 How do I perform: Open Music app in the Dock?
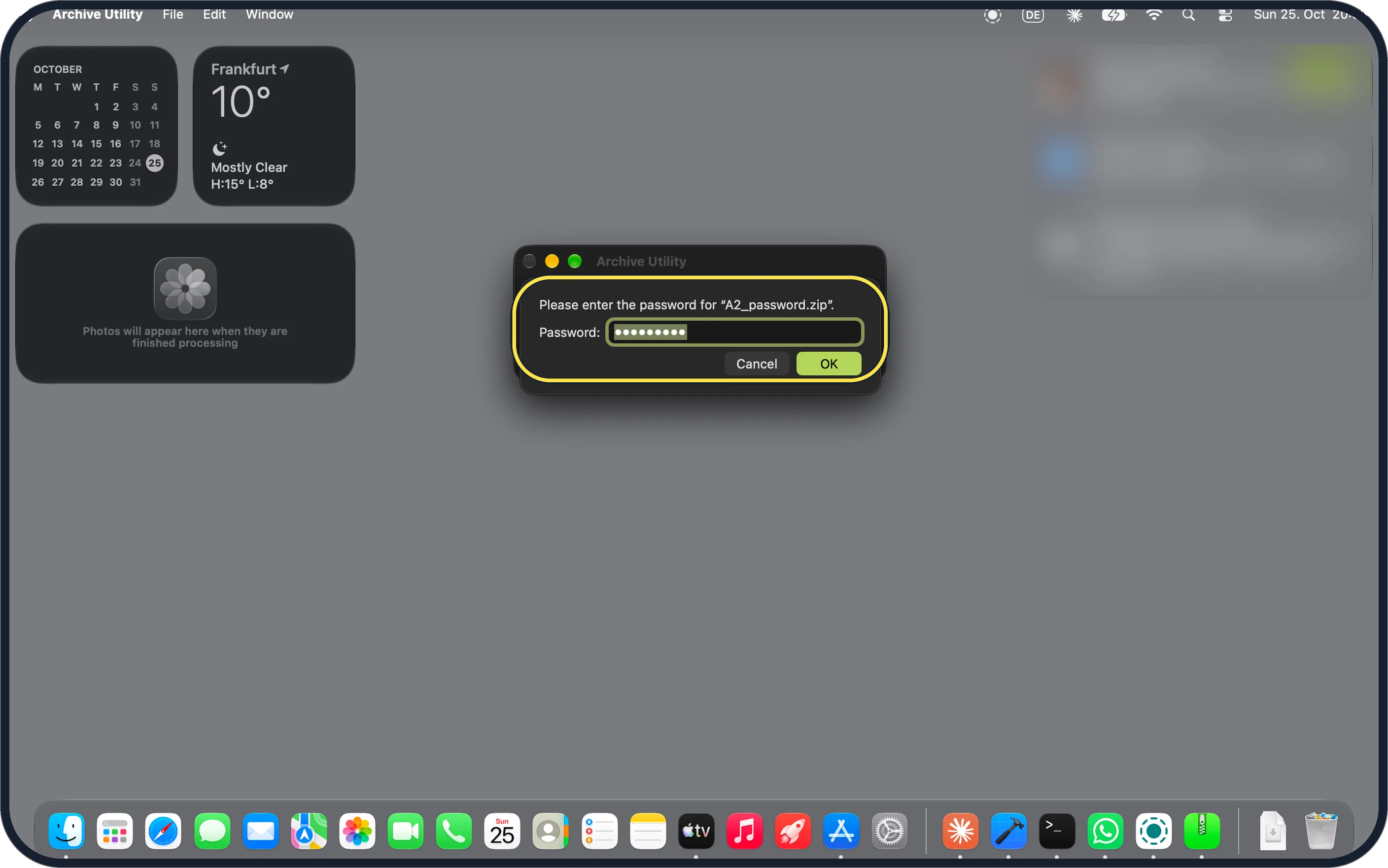point(744,831)
